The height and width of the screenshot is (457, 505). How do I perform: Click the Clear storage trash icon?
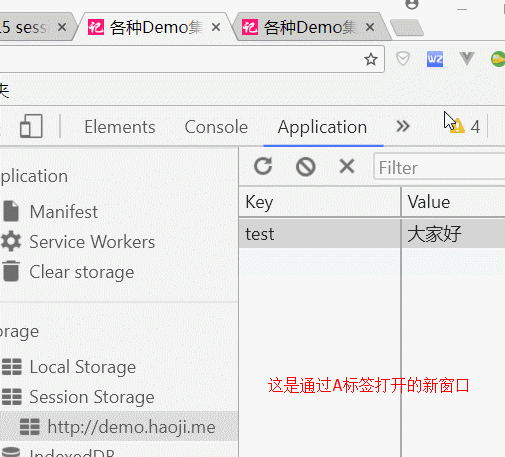pyautogui.click(x=11, y=271)
